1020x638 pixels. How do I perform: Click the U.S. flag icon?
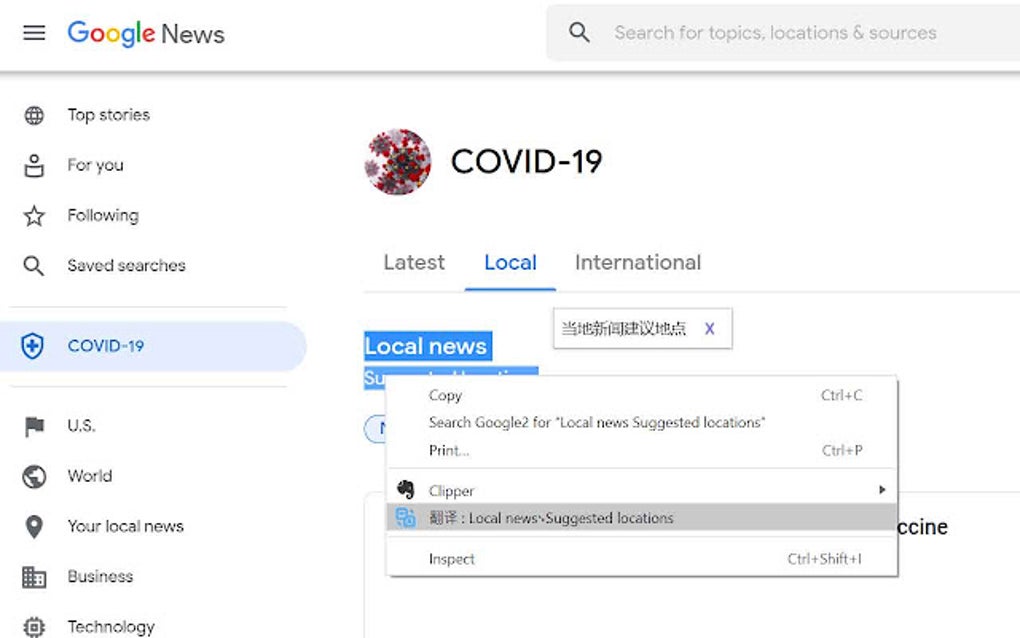(x=33, y=425)
